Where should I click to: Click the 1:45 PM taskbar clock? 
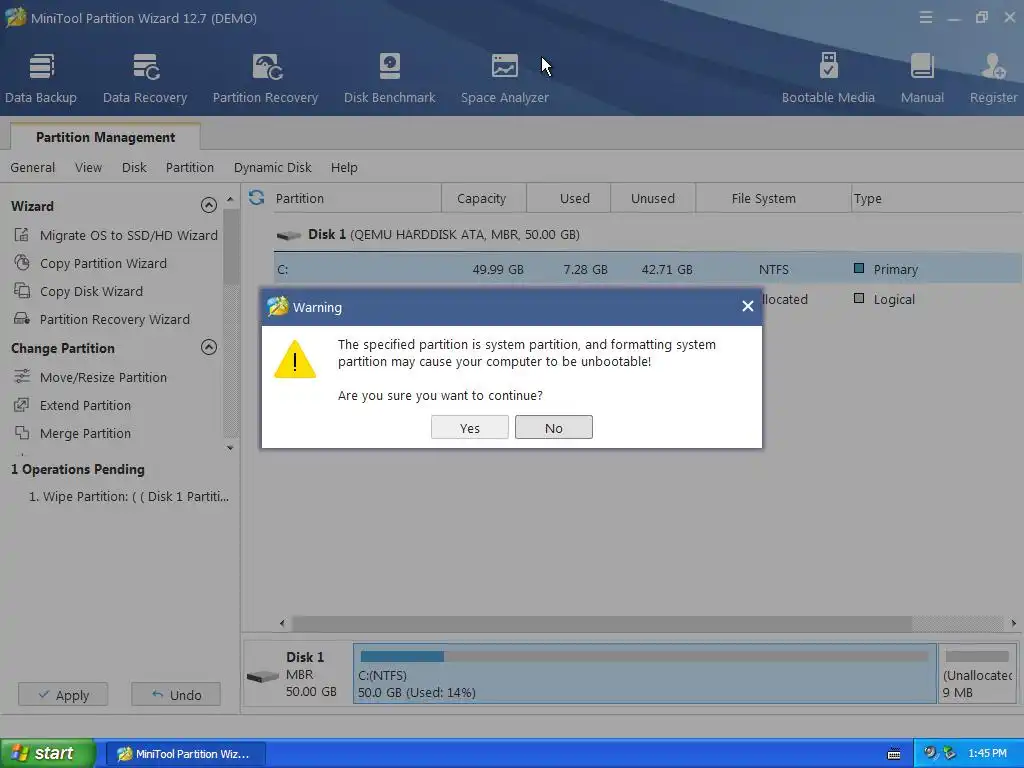[987, 753]
